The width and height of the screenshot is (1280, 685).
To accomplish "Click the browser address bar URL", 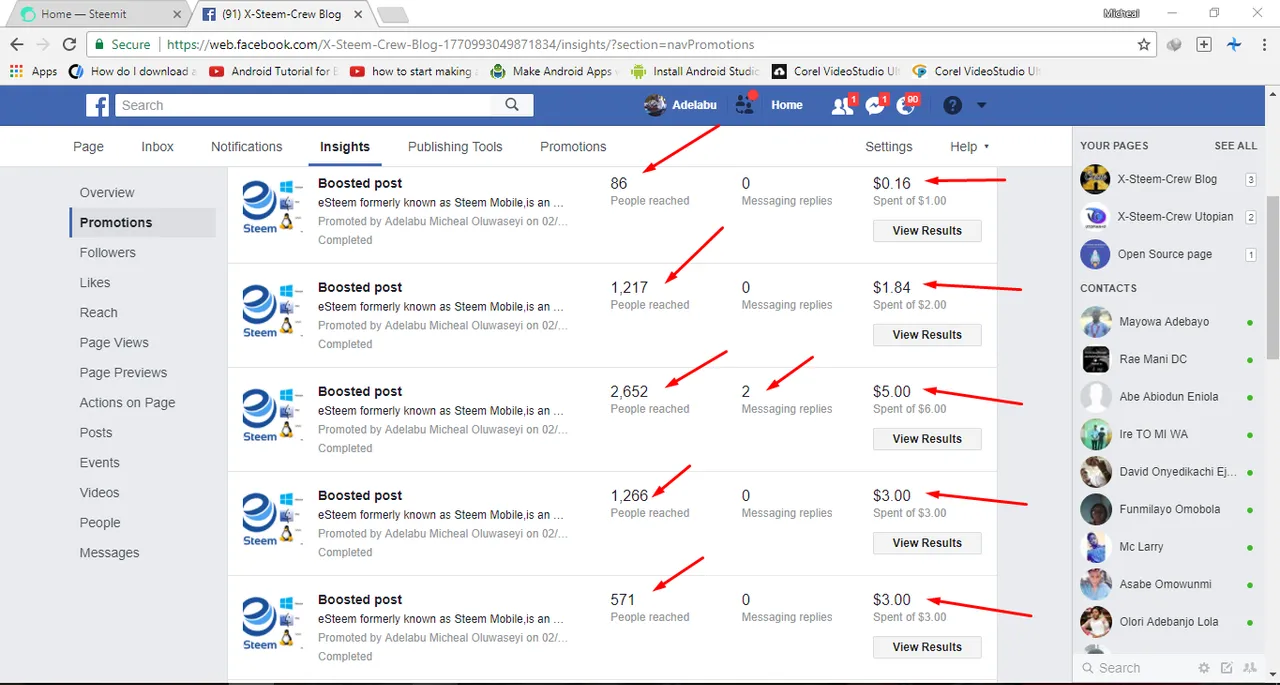I will tap(460, 45).
